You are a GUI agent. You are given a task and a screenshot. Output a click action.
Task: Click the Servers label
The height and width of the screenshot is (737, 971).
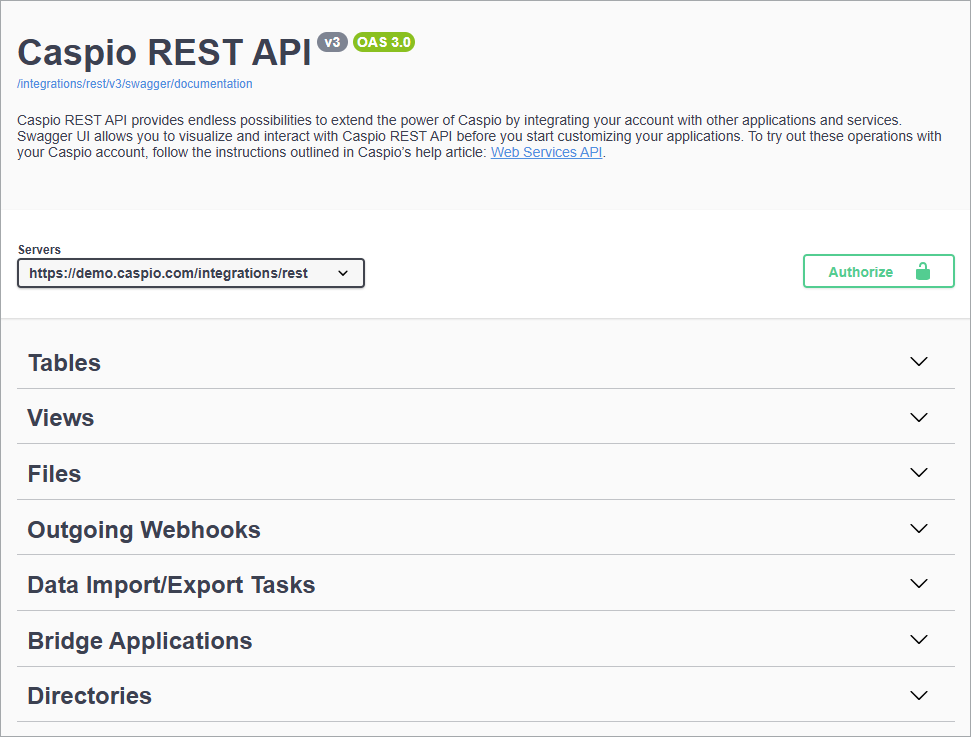39,250
